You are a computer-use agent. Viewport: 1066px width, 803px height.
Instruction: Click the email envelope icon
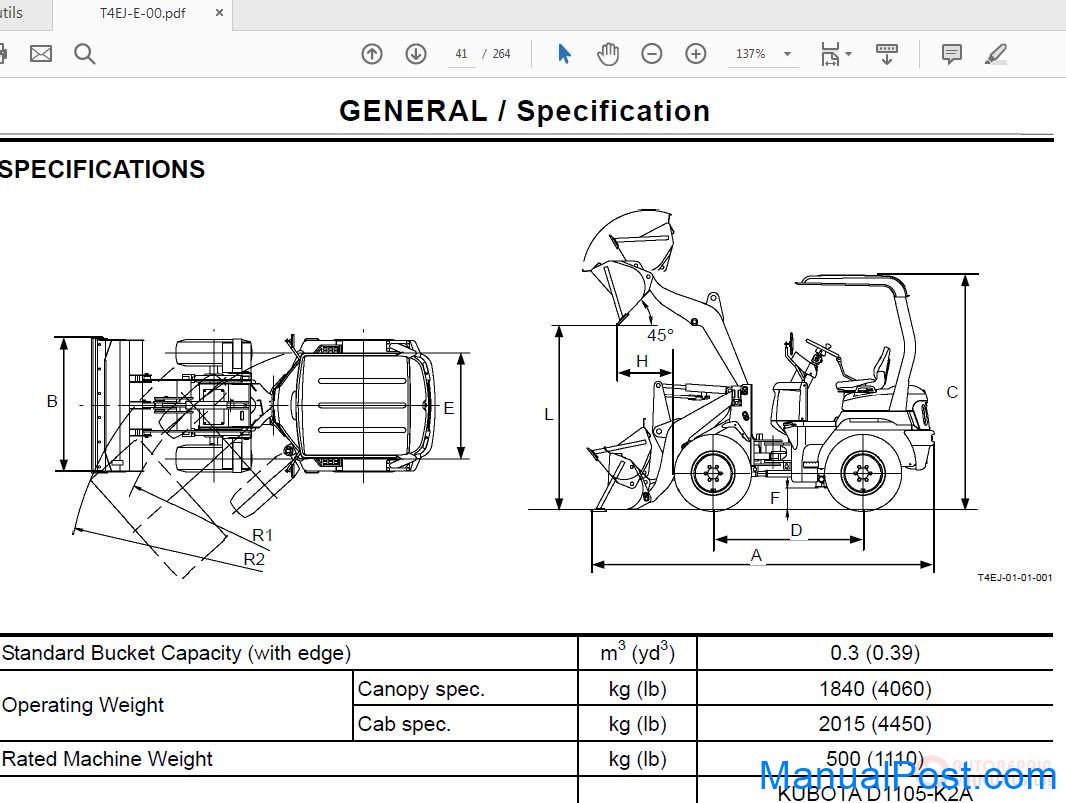(x=41, y=54)
